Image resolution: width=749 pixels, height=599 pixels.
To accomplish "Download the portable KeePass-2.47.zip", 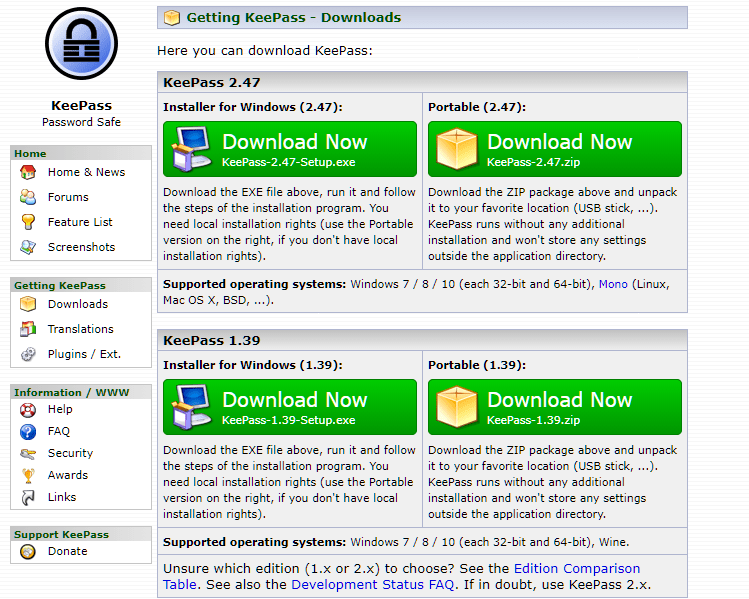I will tap(555, 149).
